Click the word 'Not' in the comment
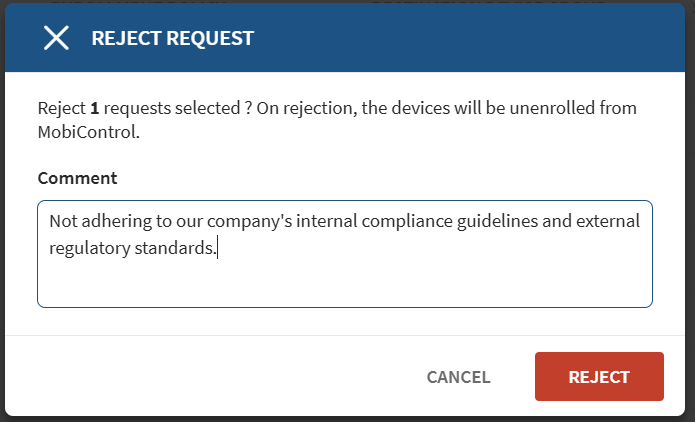 [x=64, y=221]
